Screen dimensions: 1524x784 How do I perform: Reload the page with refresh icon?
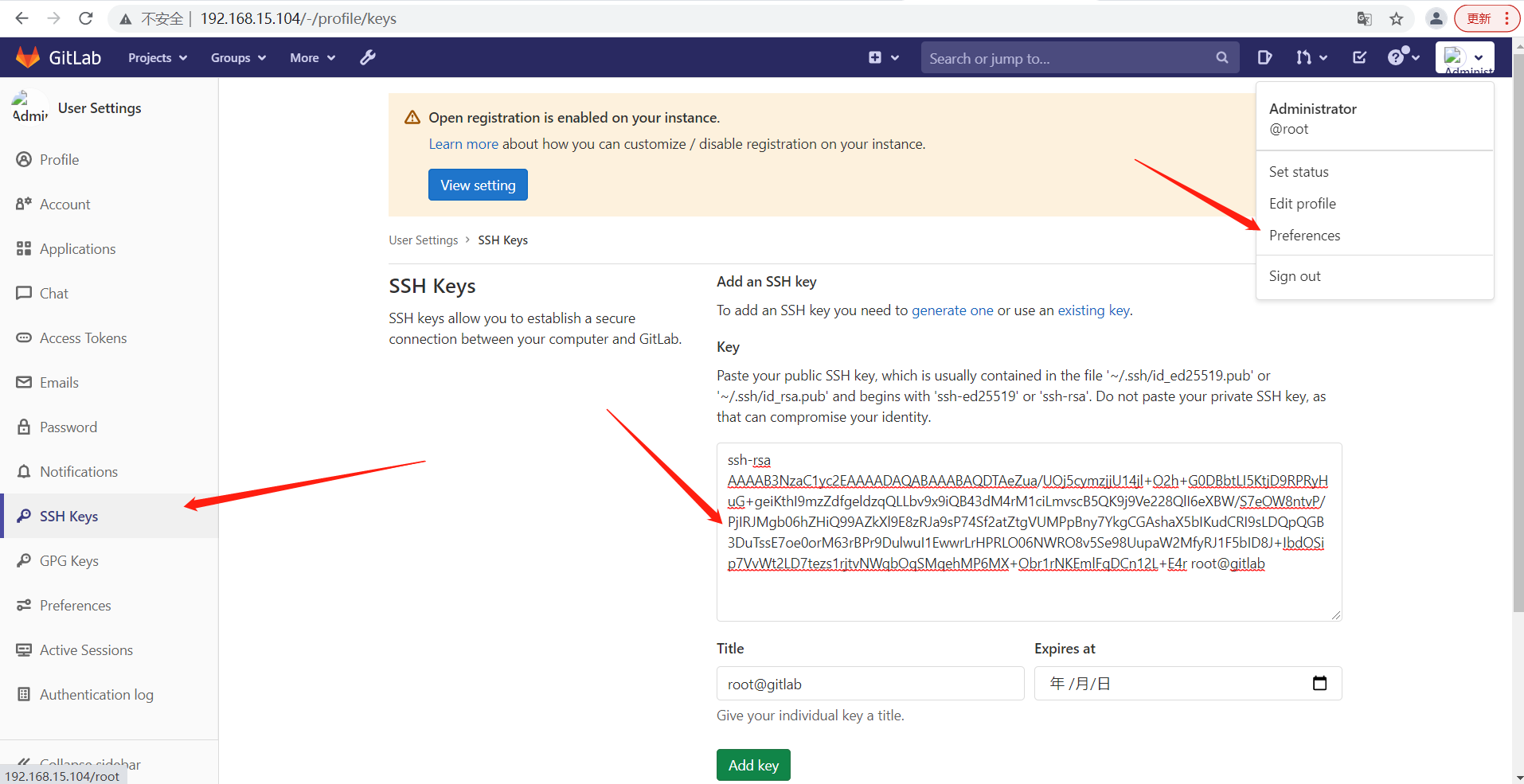pos(86,18)
